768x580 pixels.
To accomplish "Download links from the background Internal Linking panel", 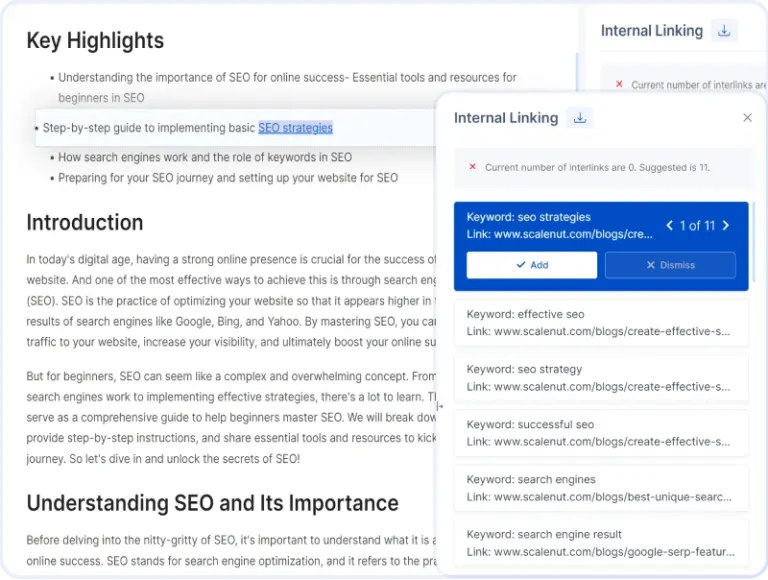I will pos(724,31).
